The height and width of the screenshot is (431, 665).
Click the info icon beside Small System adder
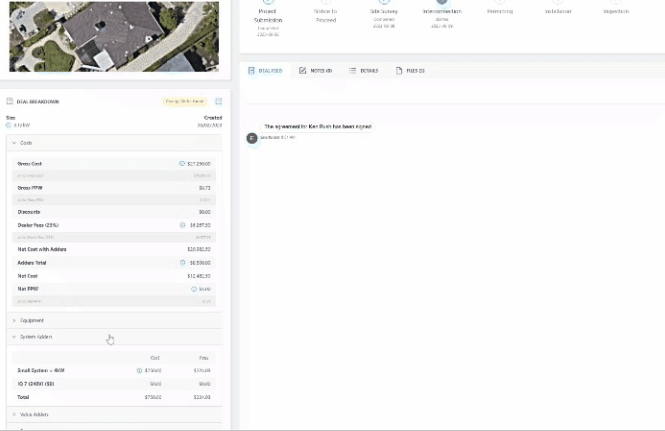139,370
